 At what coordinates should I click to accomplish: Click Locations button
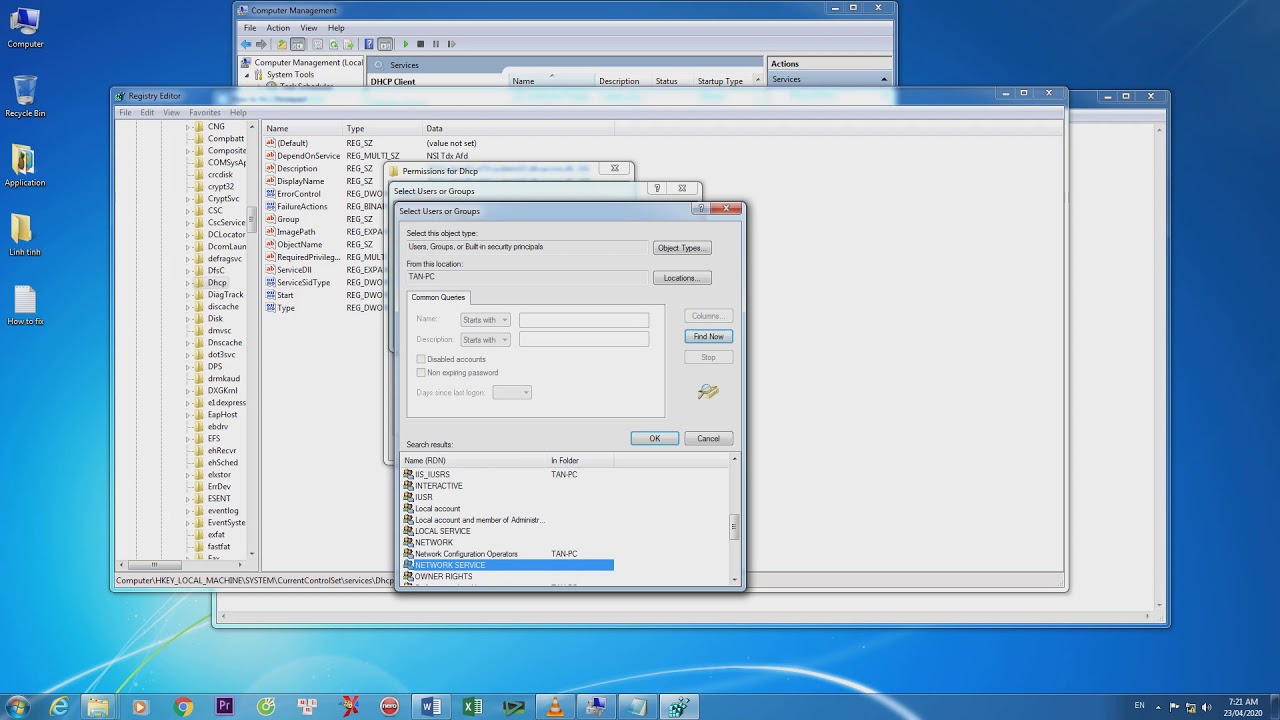click(682, 278)
